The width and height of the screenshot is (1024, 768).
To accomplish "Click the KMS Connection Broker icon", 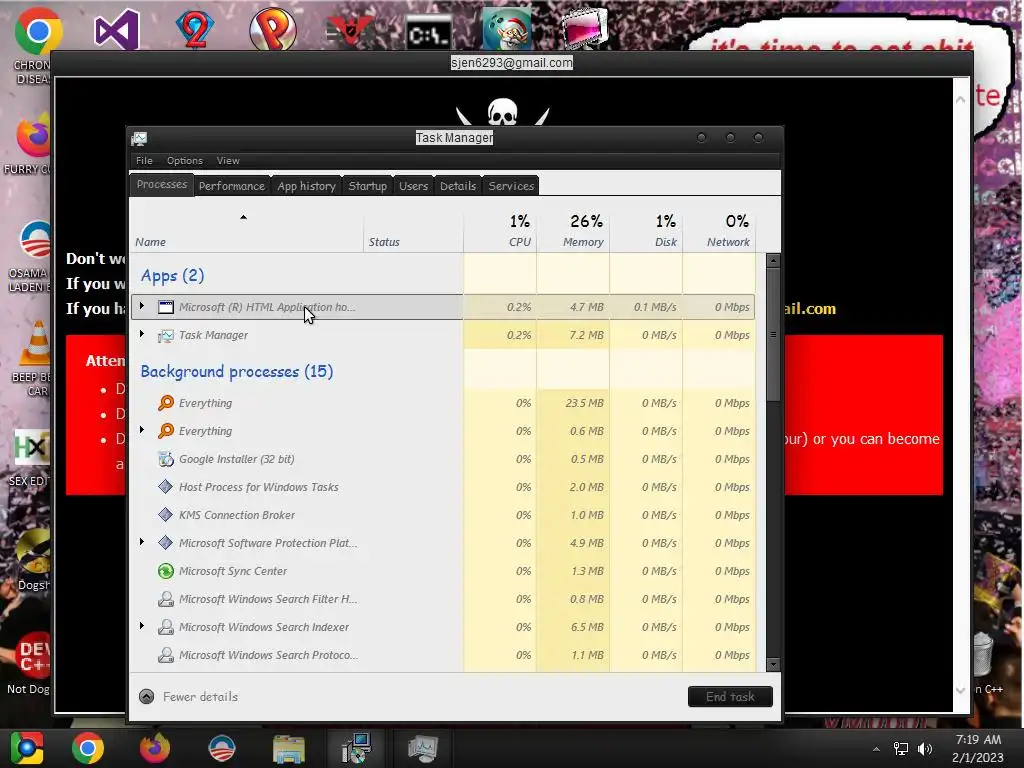I will pyautogui.click(x=166, y=515).
